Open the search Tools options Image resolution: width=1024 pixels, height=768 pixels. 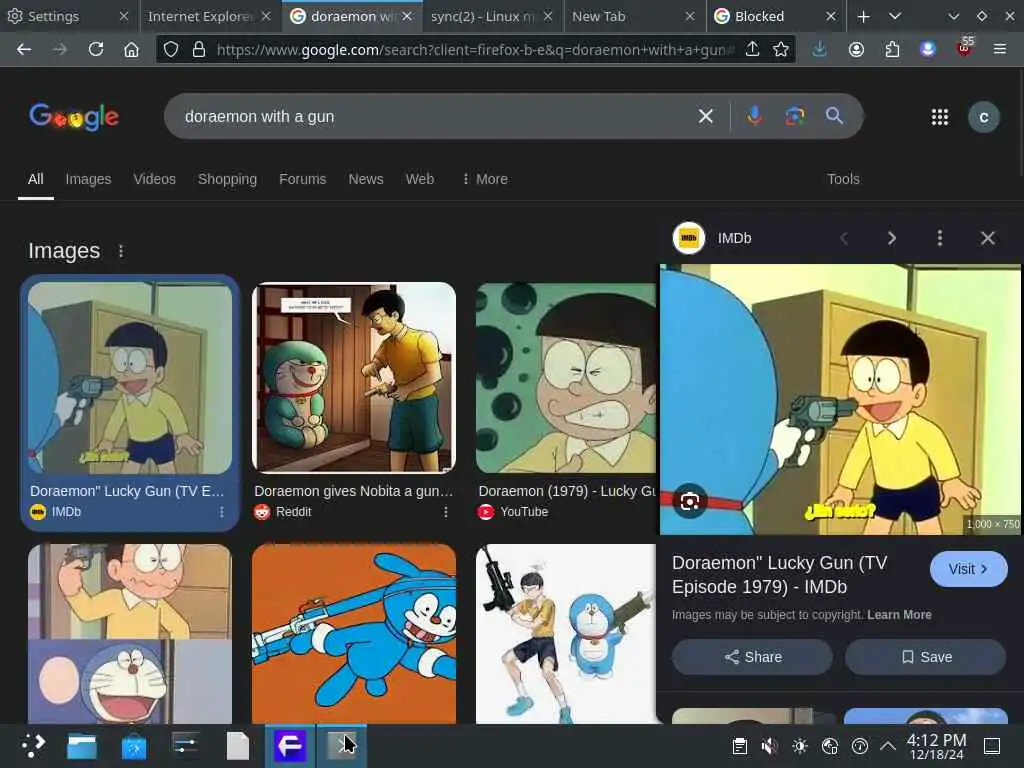pyautogui.click(x=843, y=179)
